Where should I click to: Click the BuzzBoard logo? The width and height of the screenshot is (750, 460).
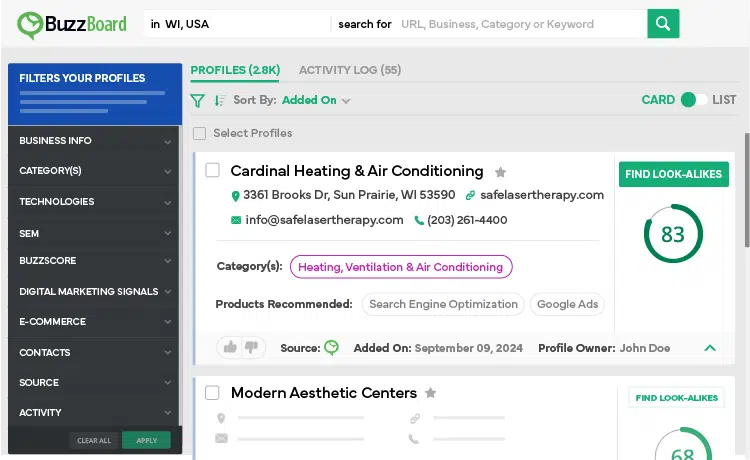tap(70, 24)
